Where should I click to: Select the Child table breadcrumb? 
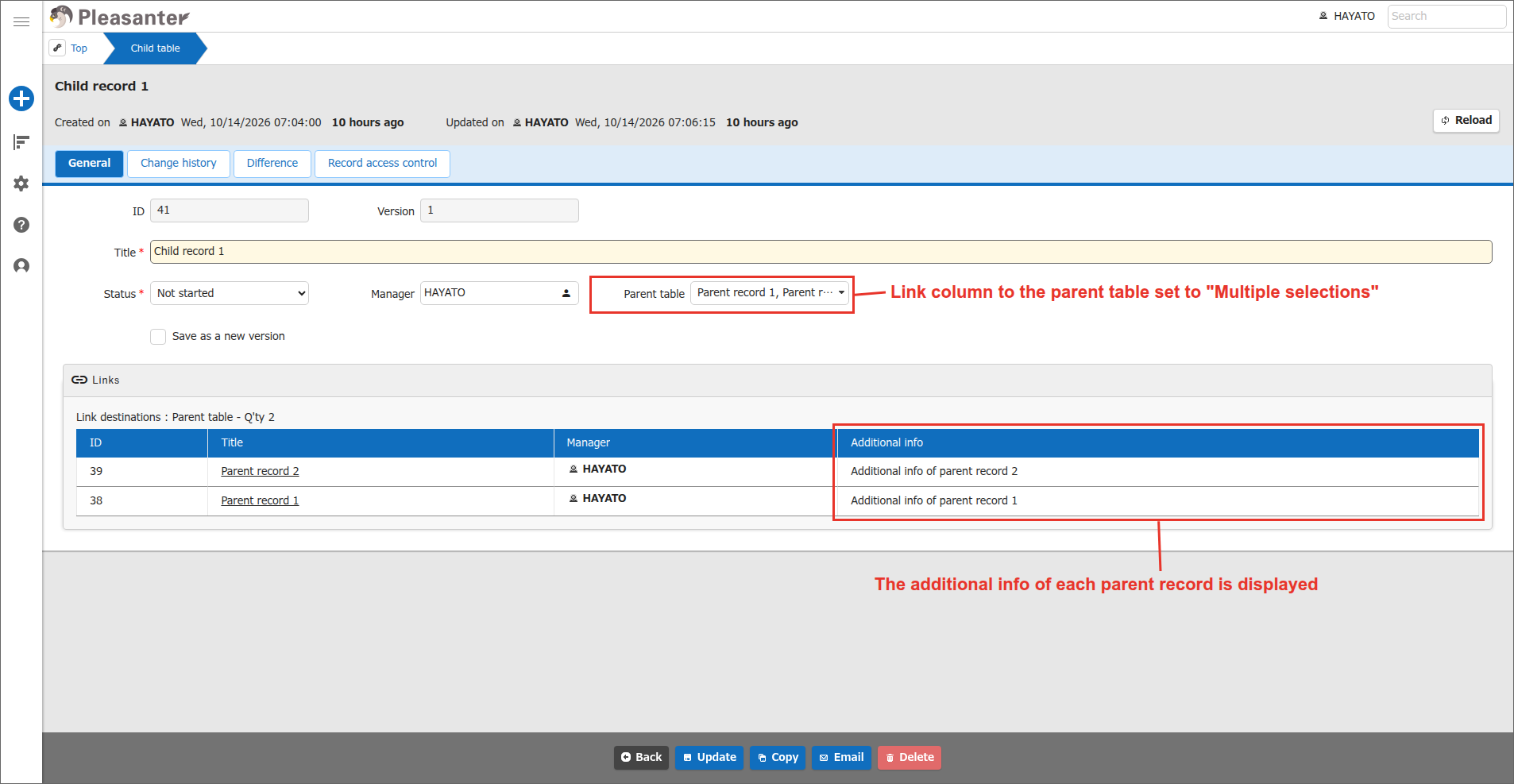pos(156,48)
